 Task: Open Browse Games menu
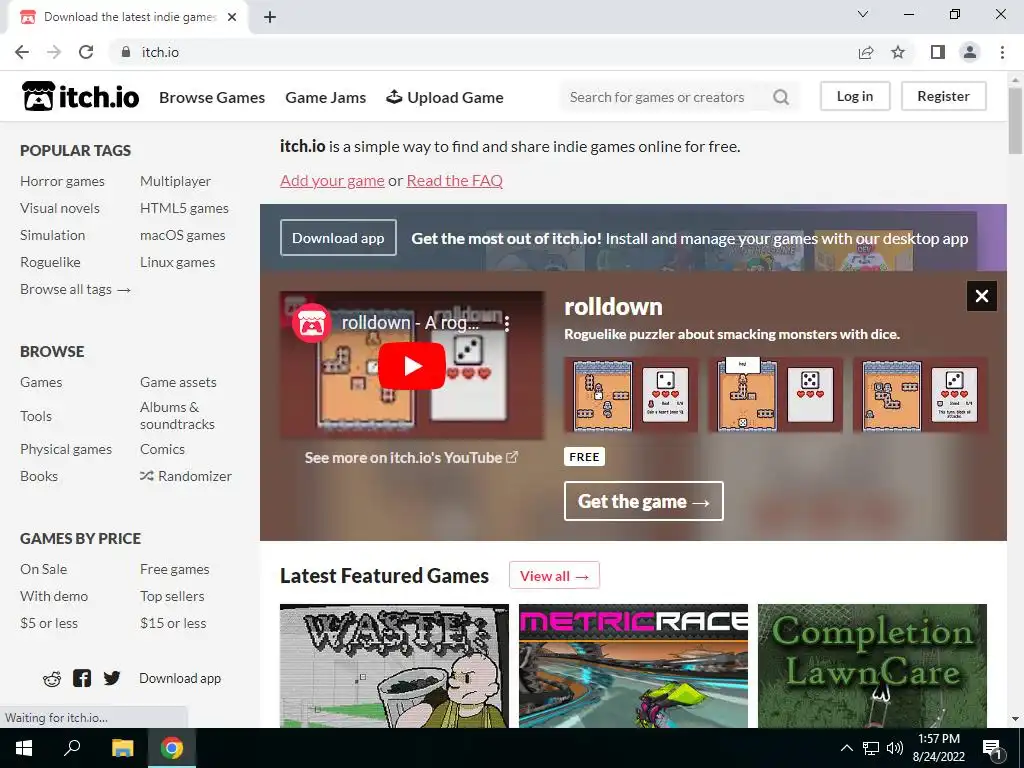pos(212,97)
